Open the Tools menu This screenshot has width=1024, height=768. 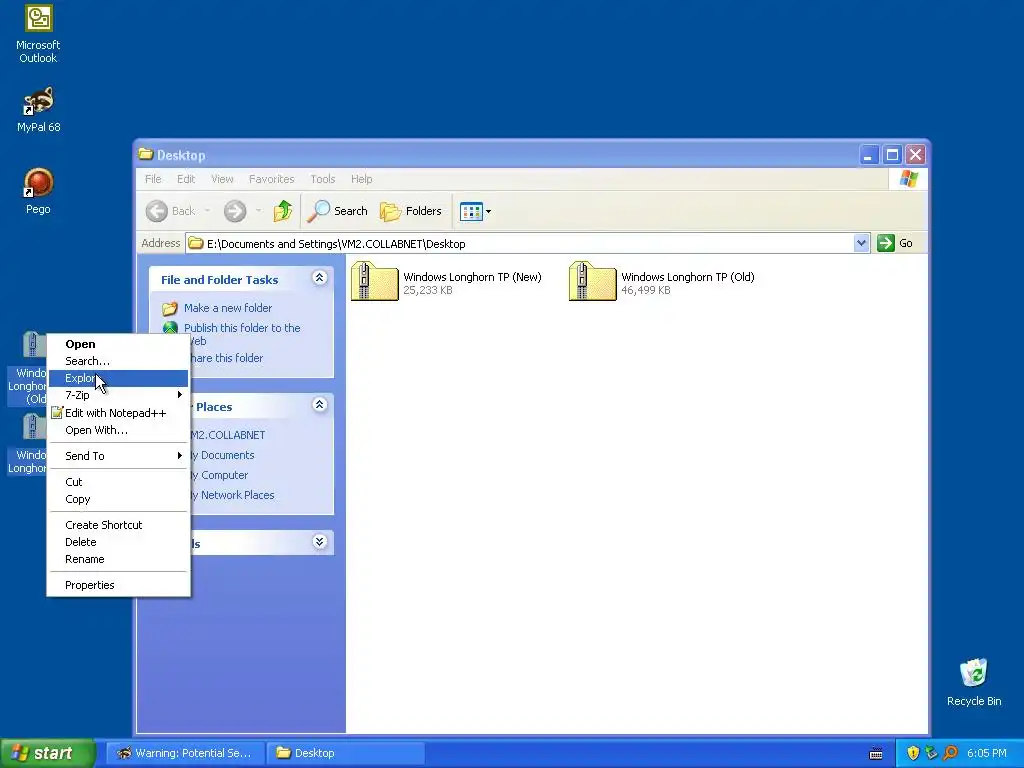[323, 179]
